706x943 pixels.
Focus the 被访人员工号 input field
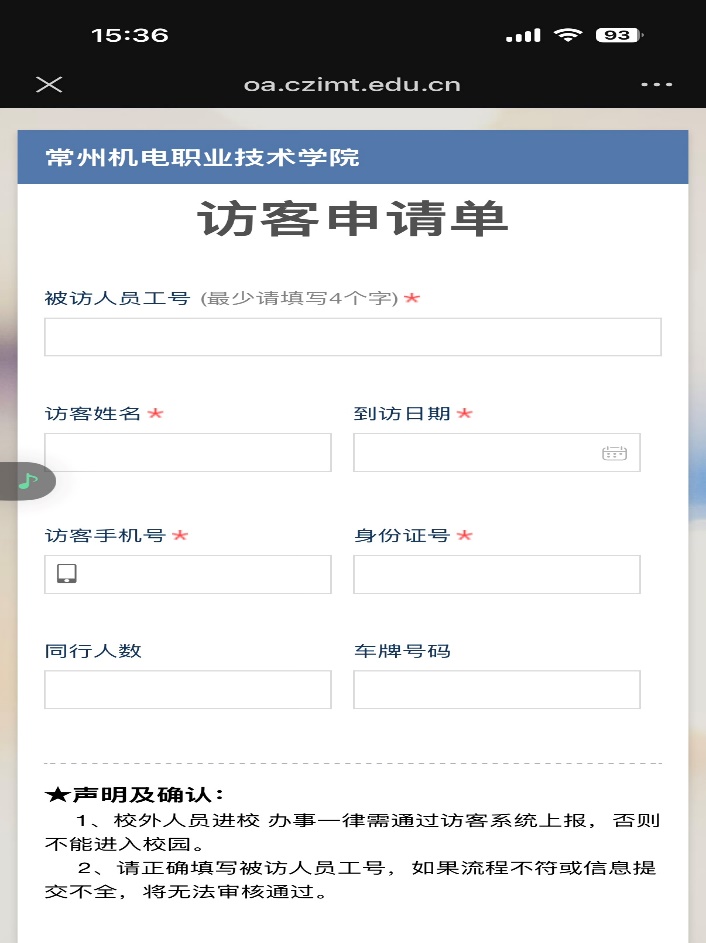(x=352, y=337)
